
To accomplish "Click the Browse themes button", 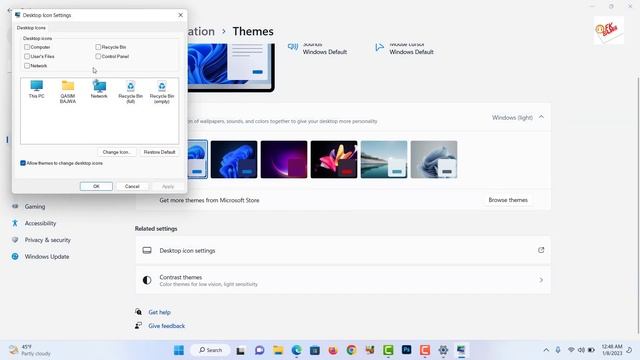I will tap(508, 200).
